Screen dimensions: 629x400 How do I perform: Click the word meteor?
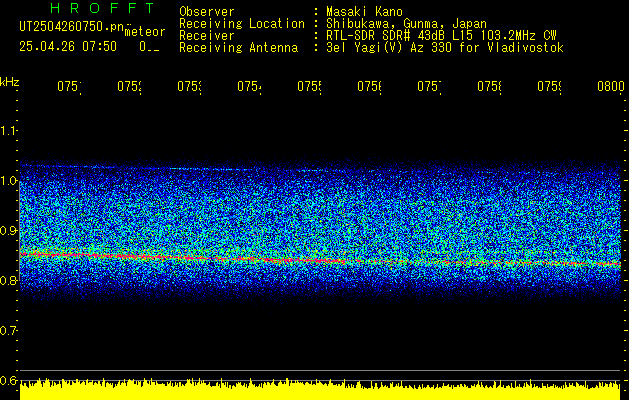click(x=145, y=32)
